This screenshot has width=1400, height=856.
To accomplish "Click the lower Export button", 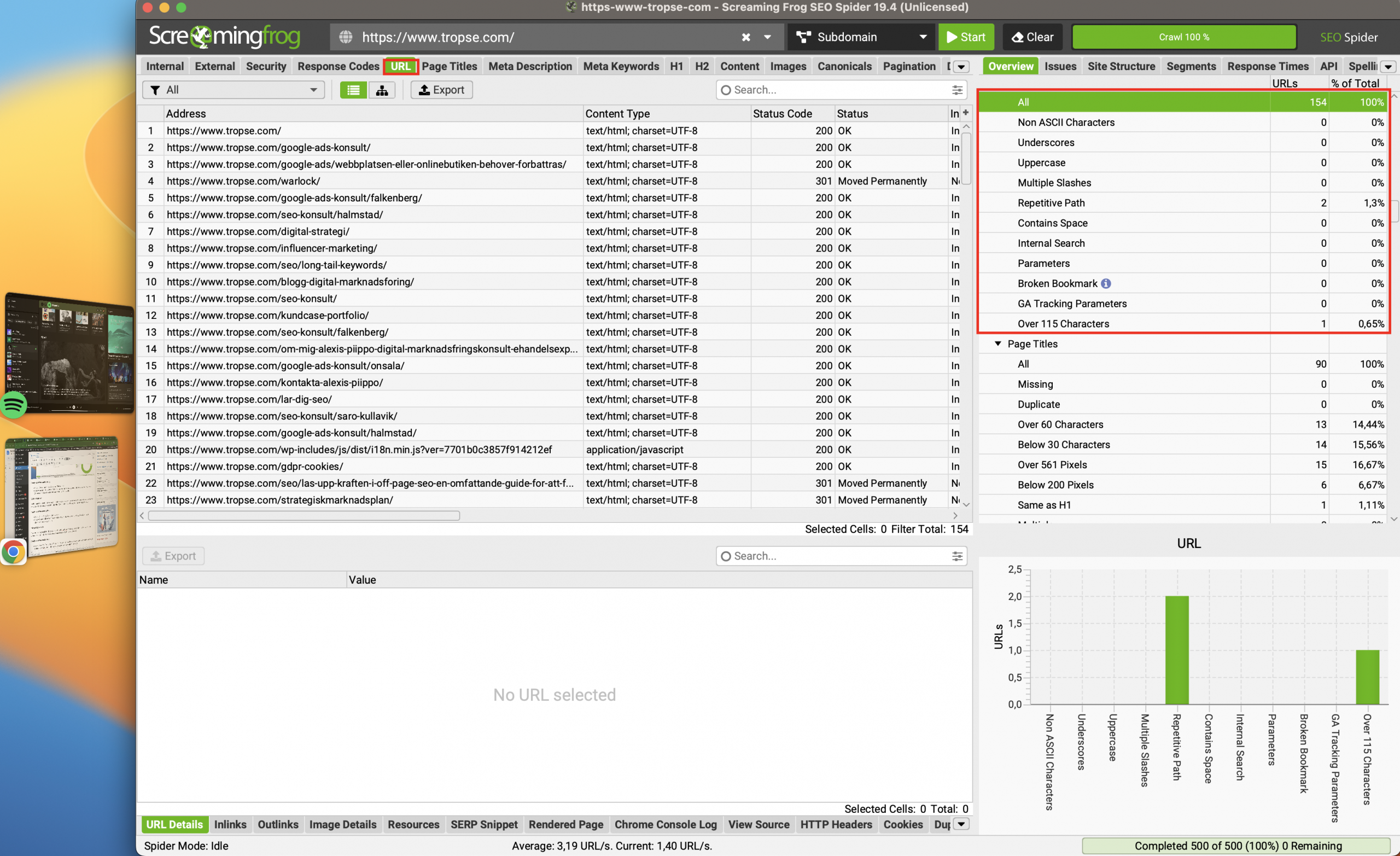I will click(x=173, y=556).
